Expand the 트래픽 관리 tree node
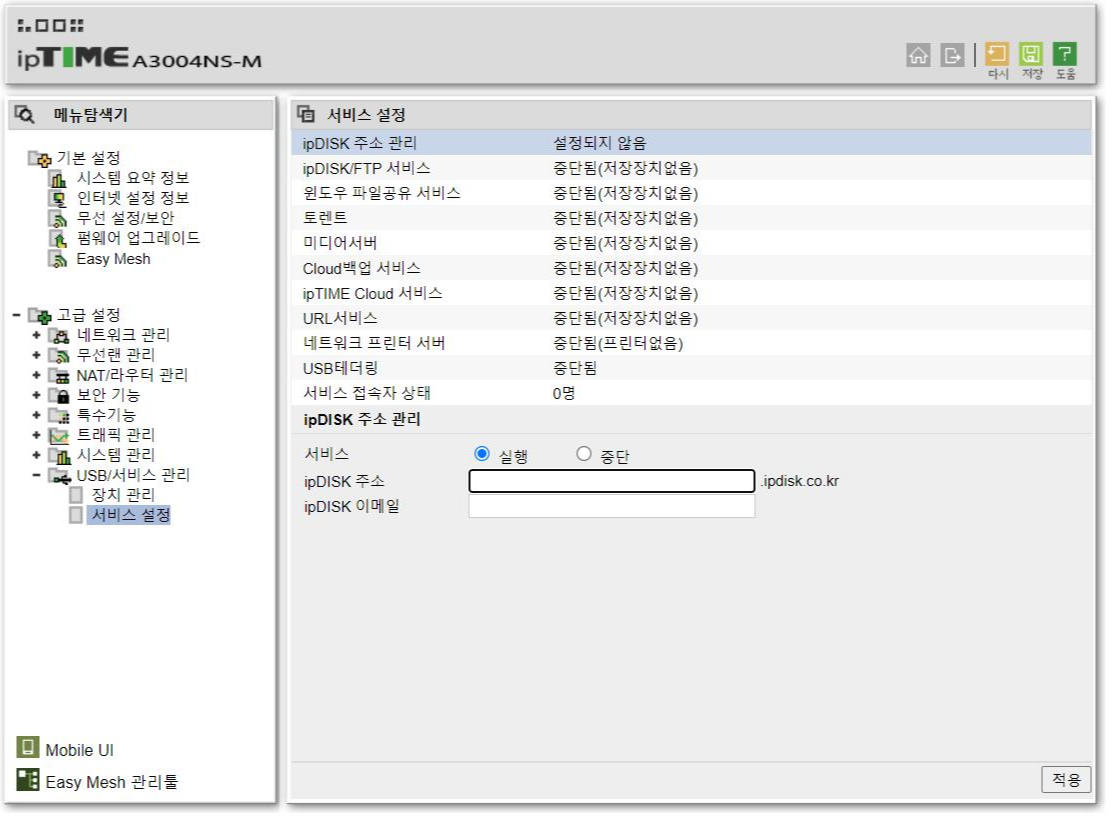 point(36,435)
